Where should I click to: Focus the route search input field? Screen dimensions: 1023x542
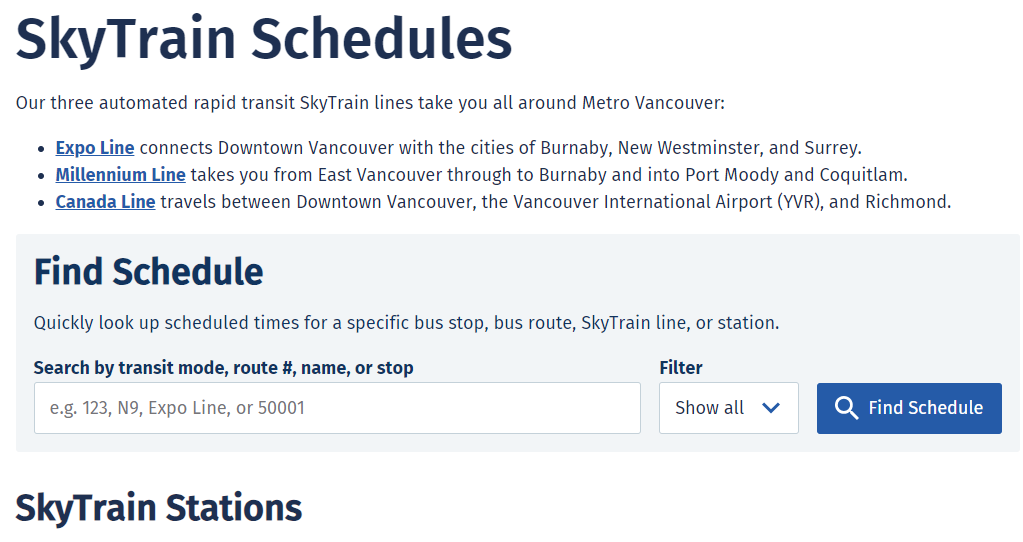[x=337, y=408]
